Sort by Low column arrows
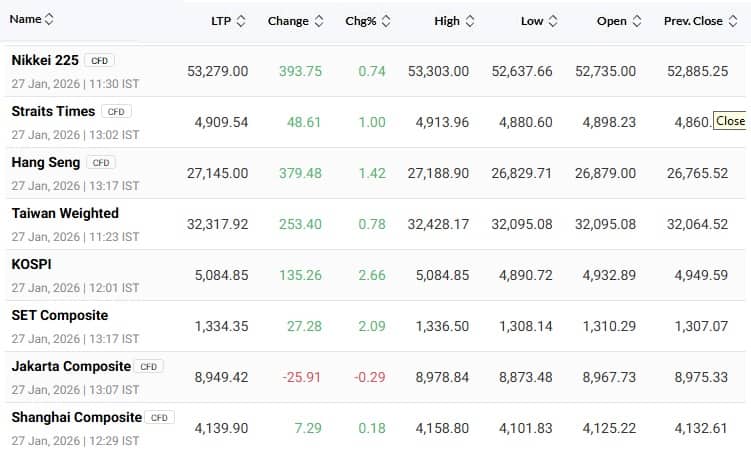The image size is (751, 453). [x=553, y=21]
